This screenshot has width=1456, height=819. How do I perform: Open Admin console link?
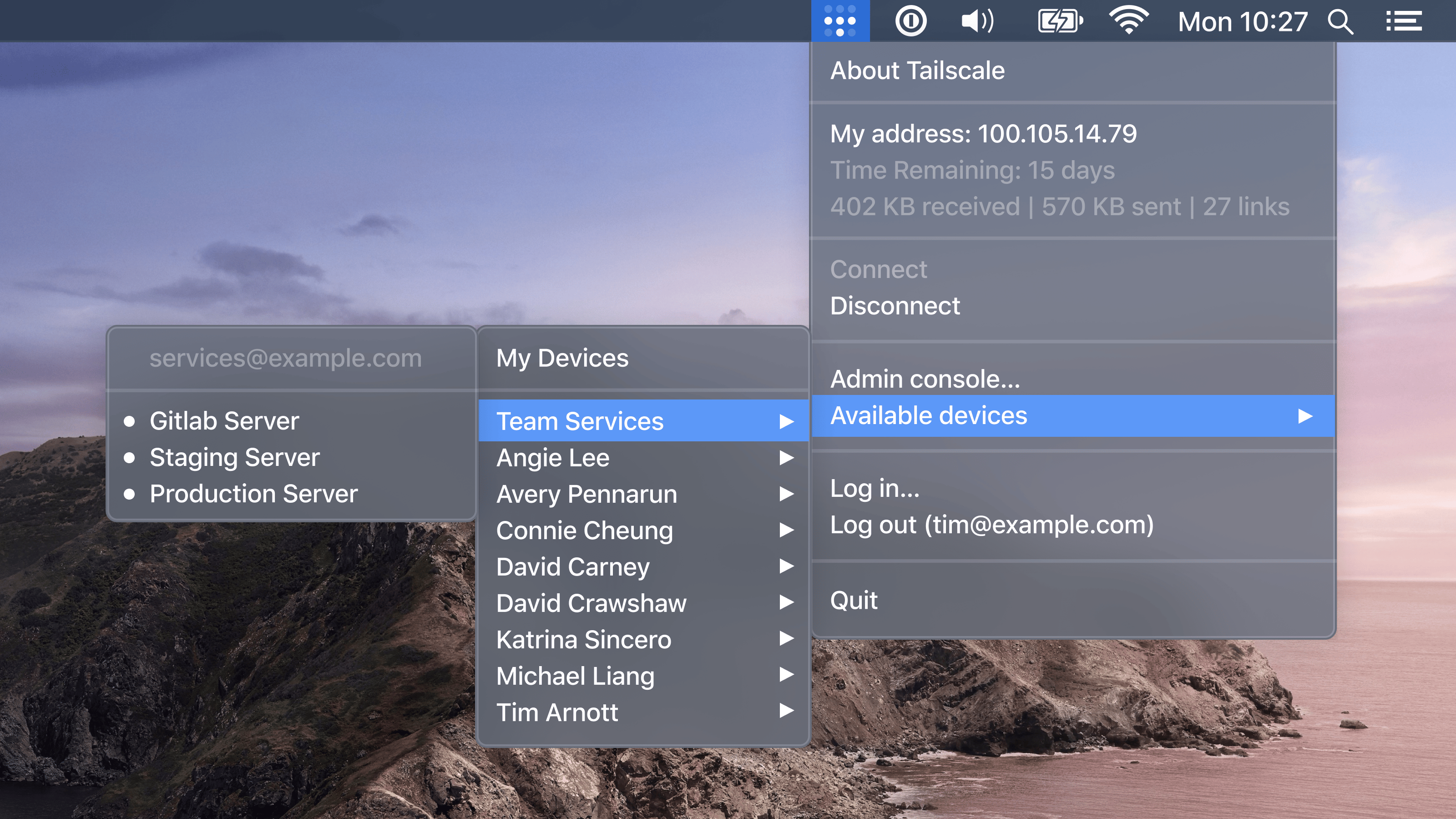925,379
